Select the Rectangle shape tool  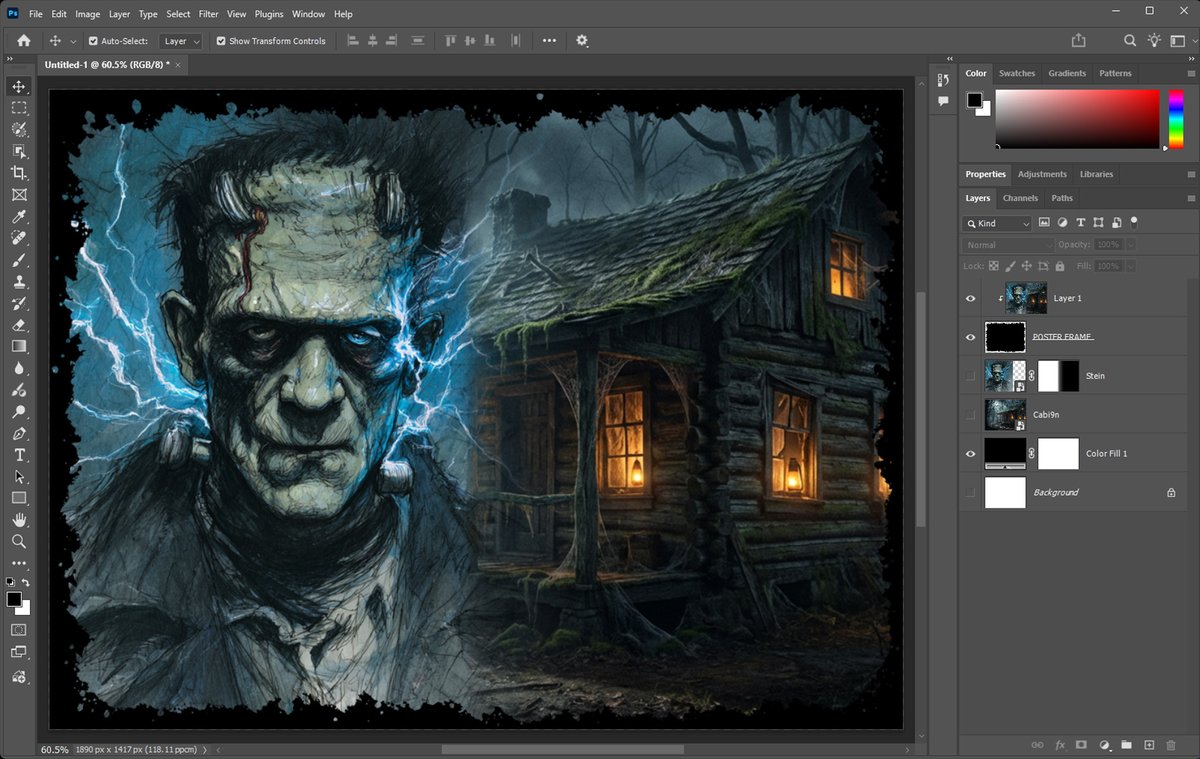(x=18, y=498)
